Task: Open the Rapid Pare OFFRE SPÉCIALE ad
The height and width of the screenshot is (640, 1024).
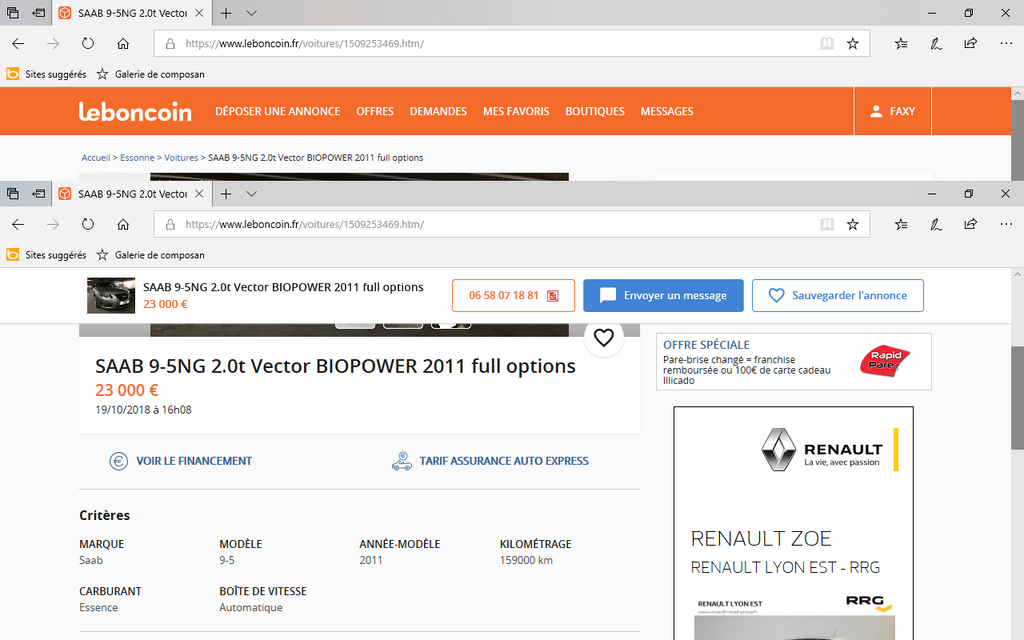Action: point(793,362)
